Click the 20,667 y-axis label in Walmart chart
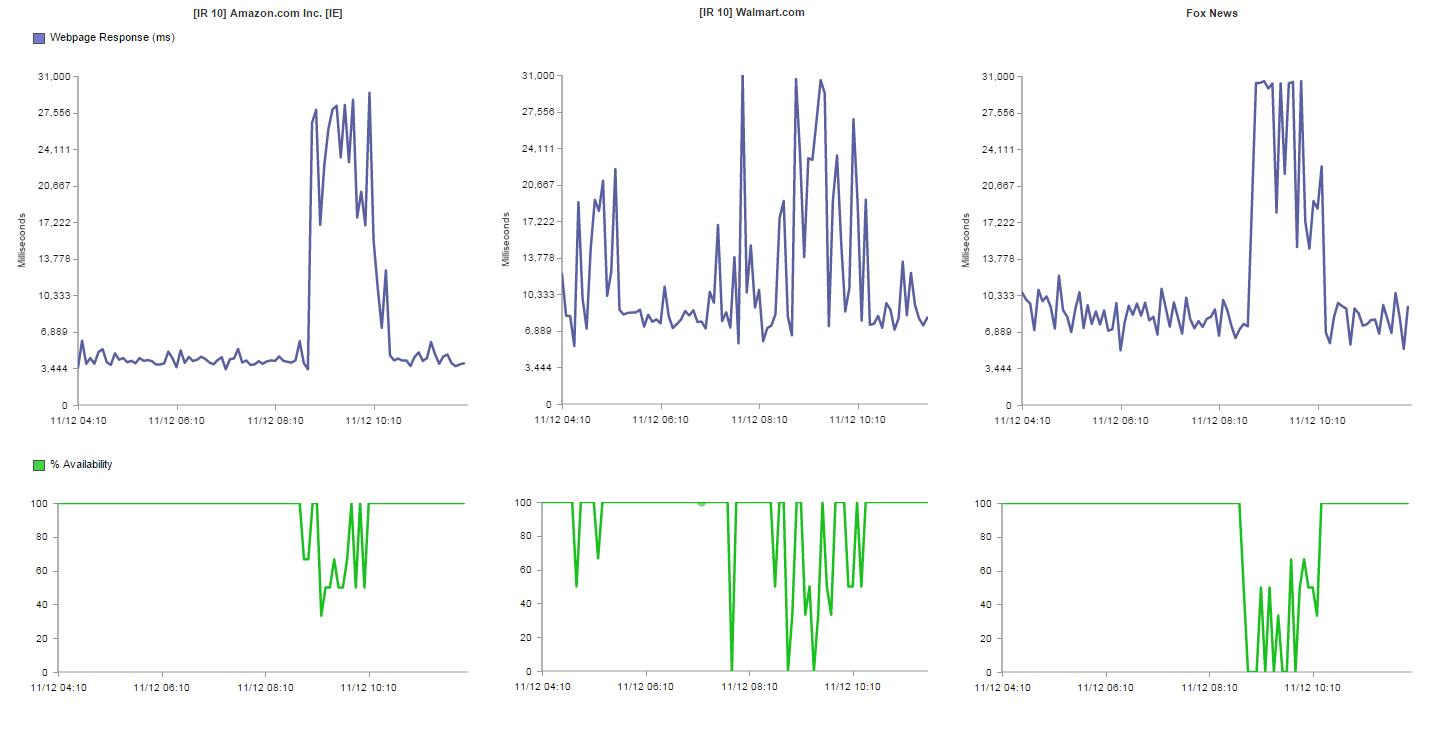 [x=537, y=185]
